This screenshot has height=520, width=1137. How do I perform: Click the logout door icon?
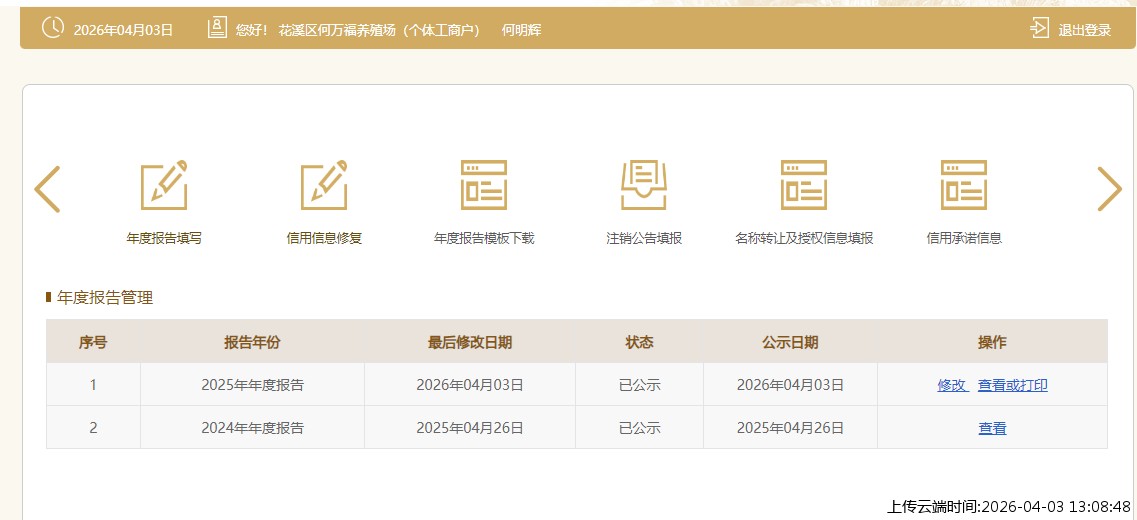1040,29
